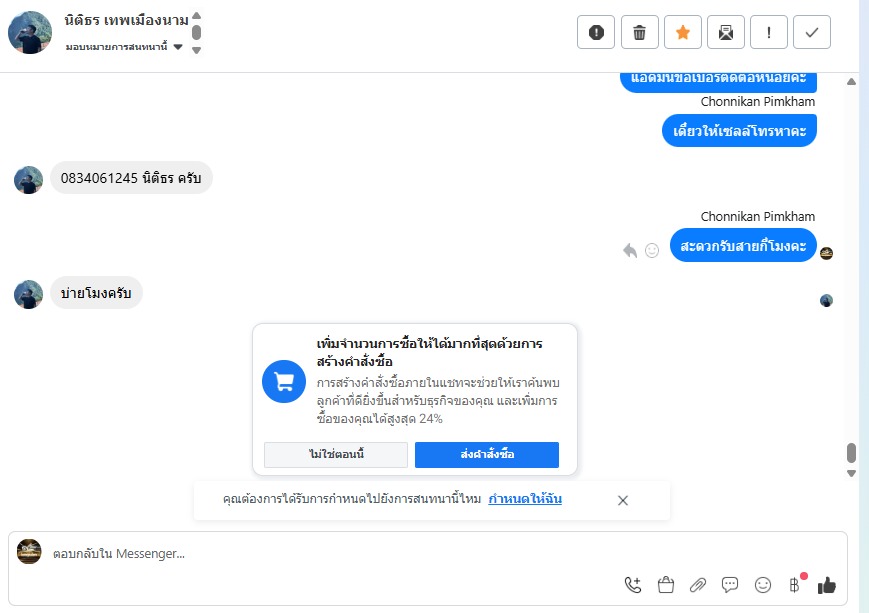
Task: Click the reply arrow beside last sent message
Action: (630, 250)
